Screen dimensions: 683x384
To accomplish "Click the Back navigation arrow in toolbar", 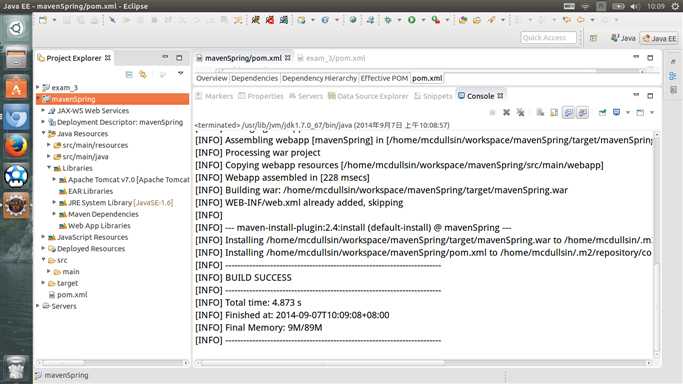I will (x=581, y=20).
